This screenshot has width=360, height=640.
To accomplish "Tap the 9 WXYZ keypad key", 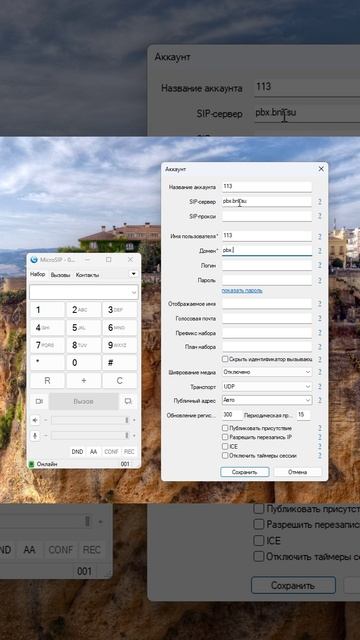I will [120, 345].
